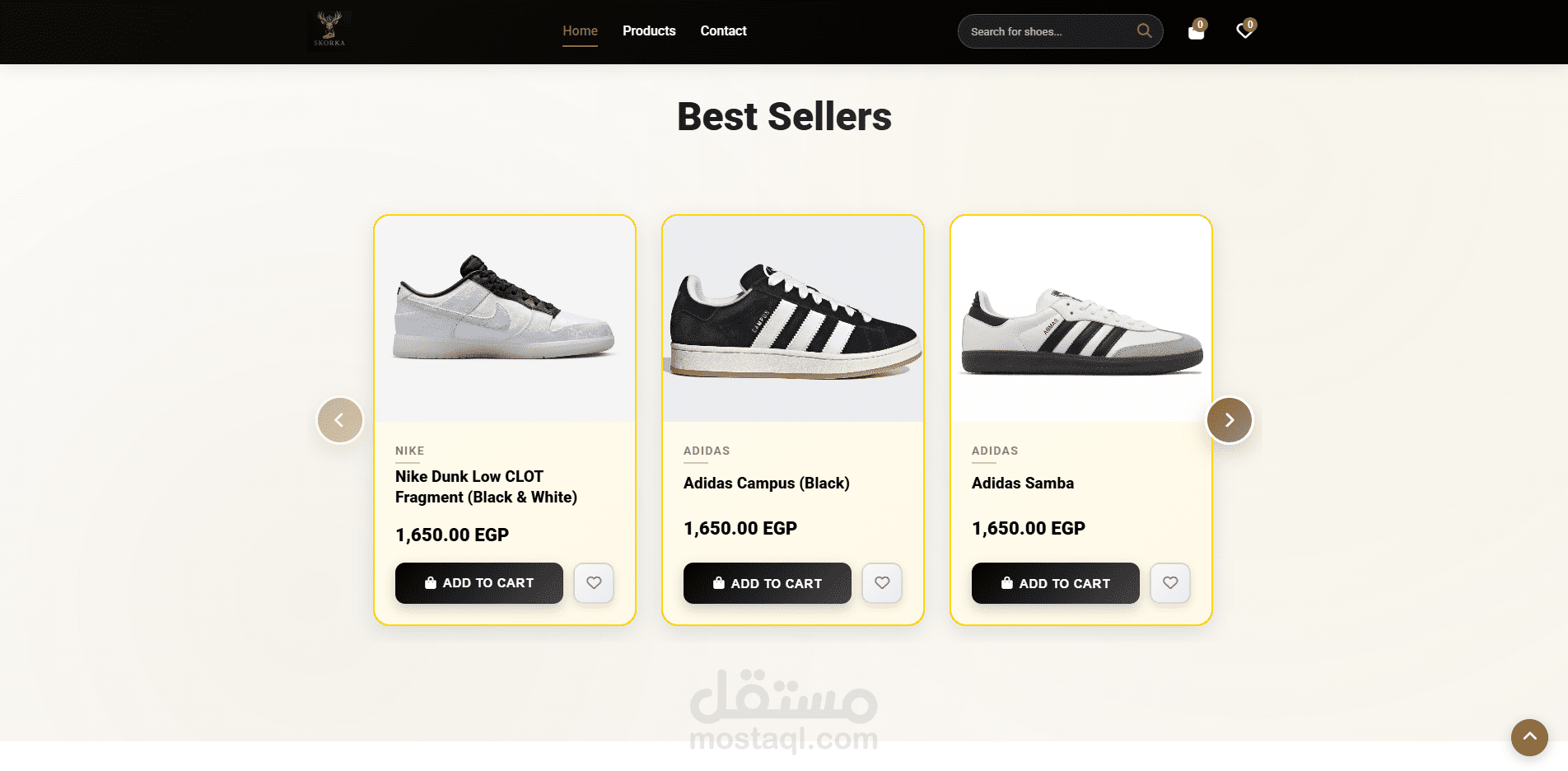The width and height of the screenshot is (1568, 771).
Task: Click the Skorka deer logo
Action: (x=329, y=30)
